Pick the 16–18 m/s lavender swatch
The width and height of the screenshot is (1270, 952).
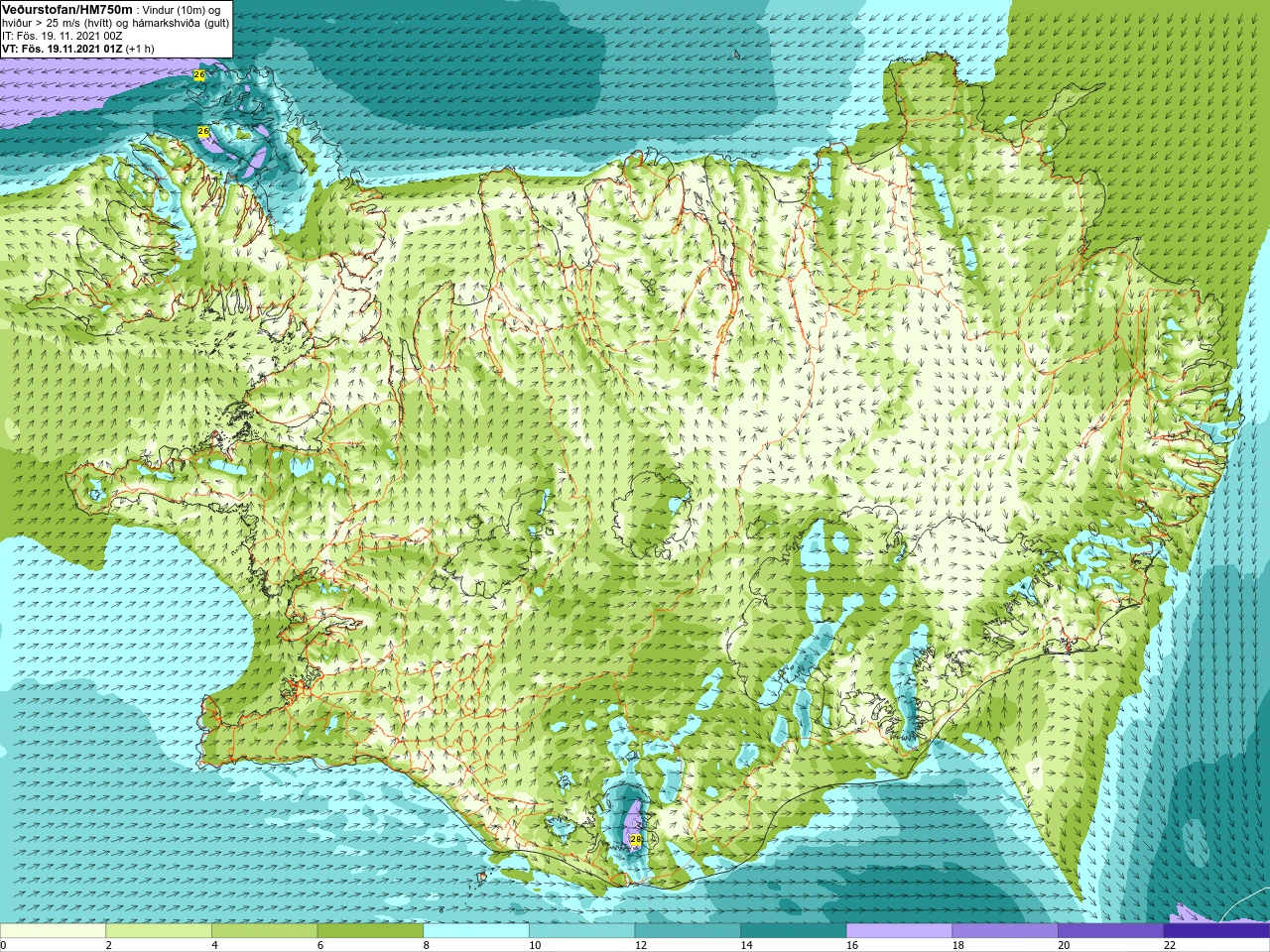tap(900, 931)
